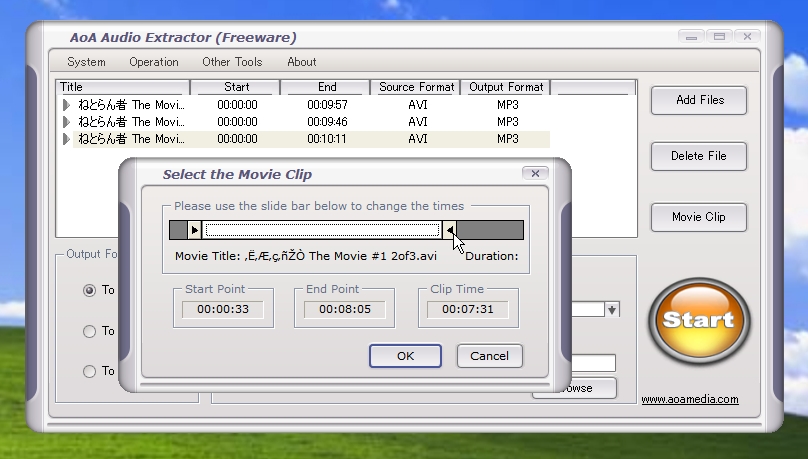Click inside the selected slide bar range
This screenshot has width=808, height=459.
tap(322, 230)
